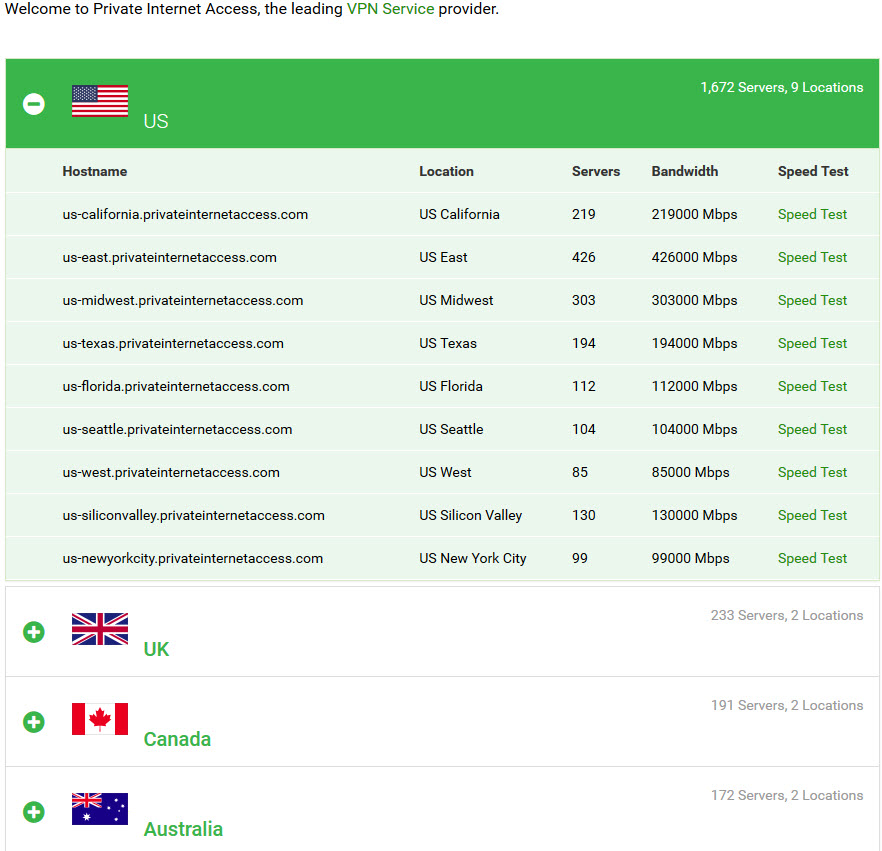882x851 pixels.
Task: Run Speed Test for US Florida
Action: pos(812,386)
